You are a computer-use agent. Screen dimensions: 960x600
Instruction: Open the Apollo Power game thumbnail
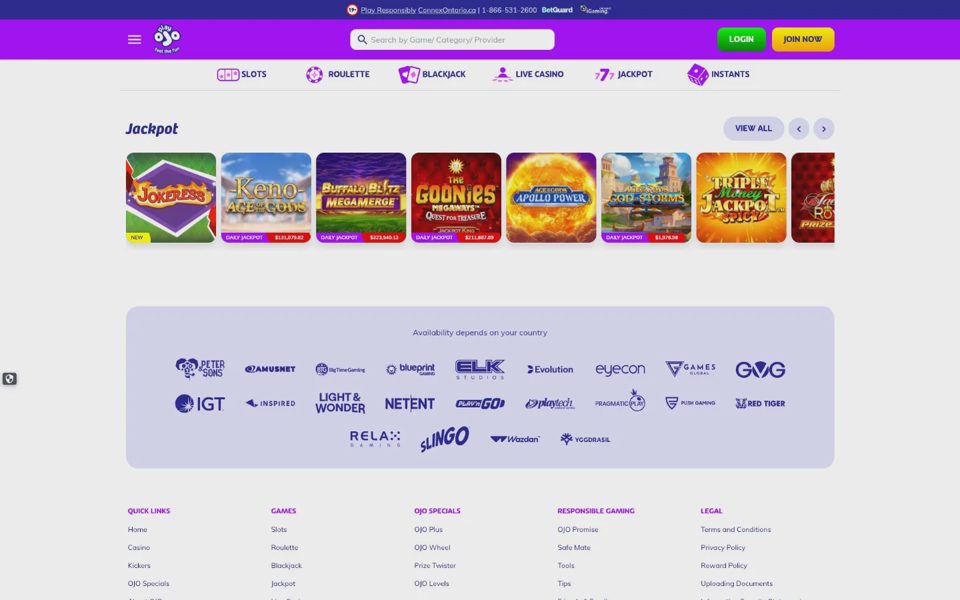coord(551,198)
